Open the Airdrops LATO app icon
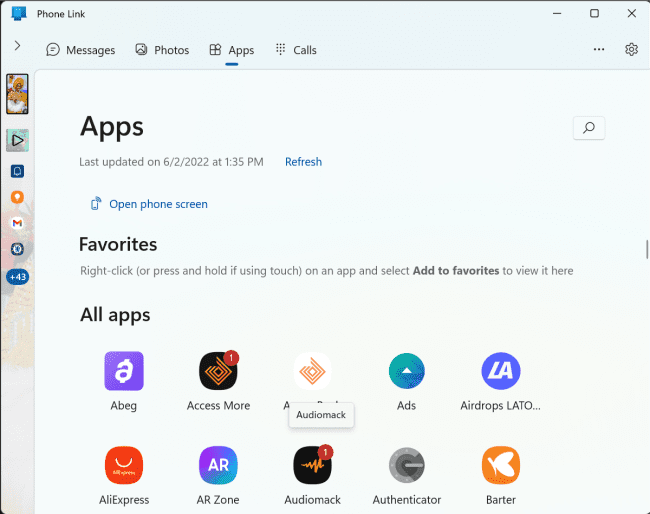The image size is (650, 514). 500,371
